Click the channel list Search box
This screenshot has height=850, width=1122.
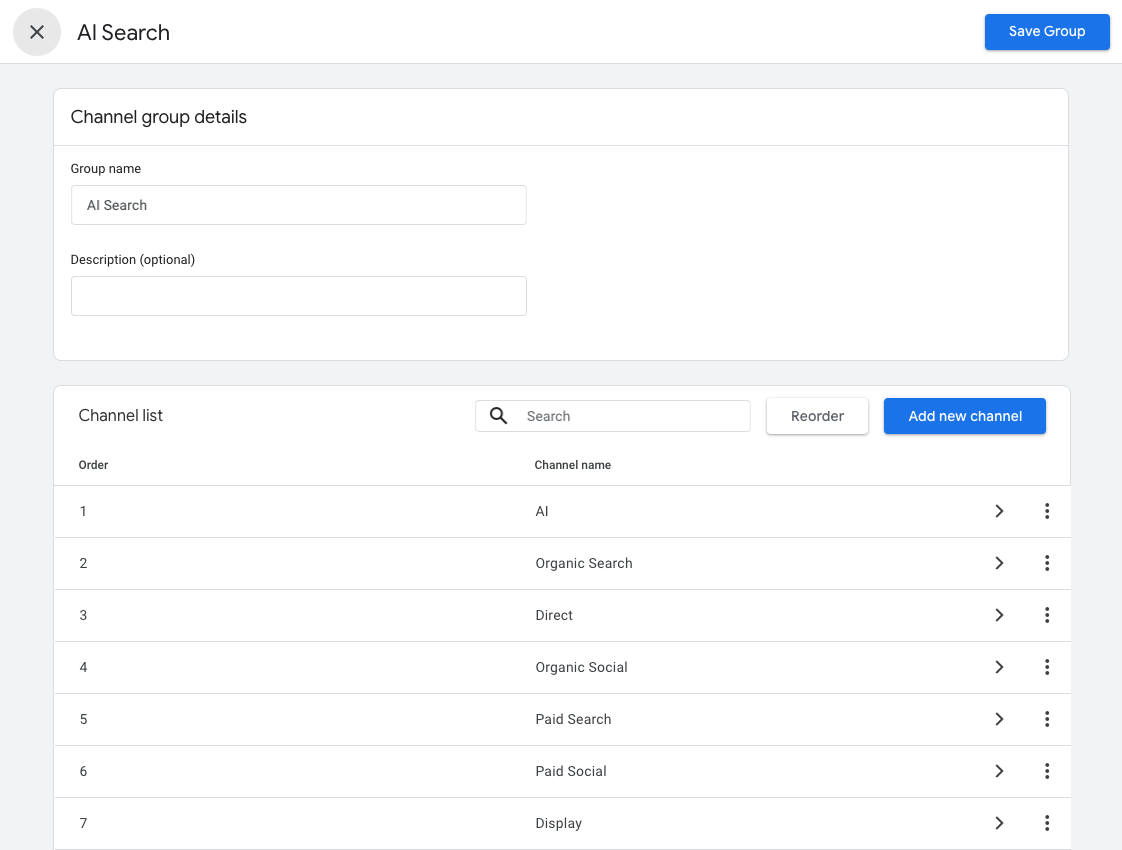[x=630, y=416]
